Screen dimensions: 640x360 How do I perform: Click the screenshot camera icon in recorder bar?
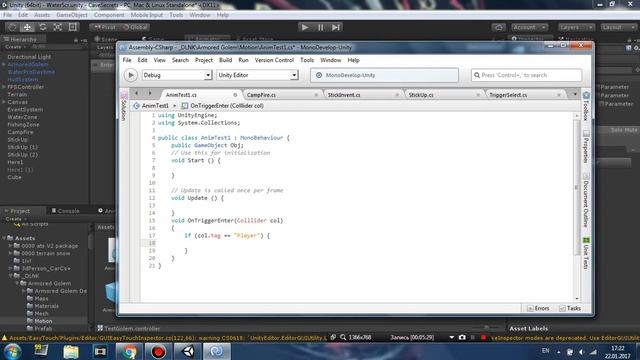pos(462,338)
